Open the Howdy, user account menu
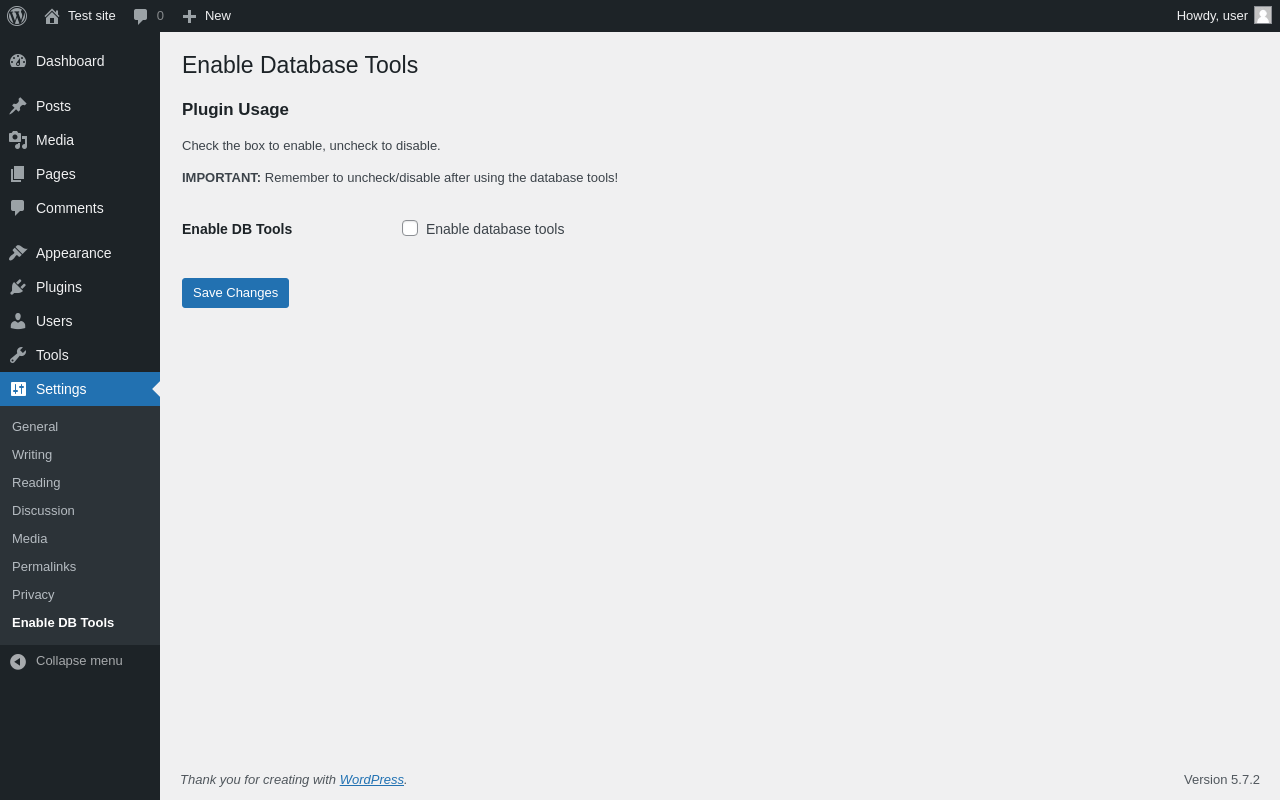The image size is (1280, 800). (1211, 16)
